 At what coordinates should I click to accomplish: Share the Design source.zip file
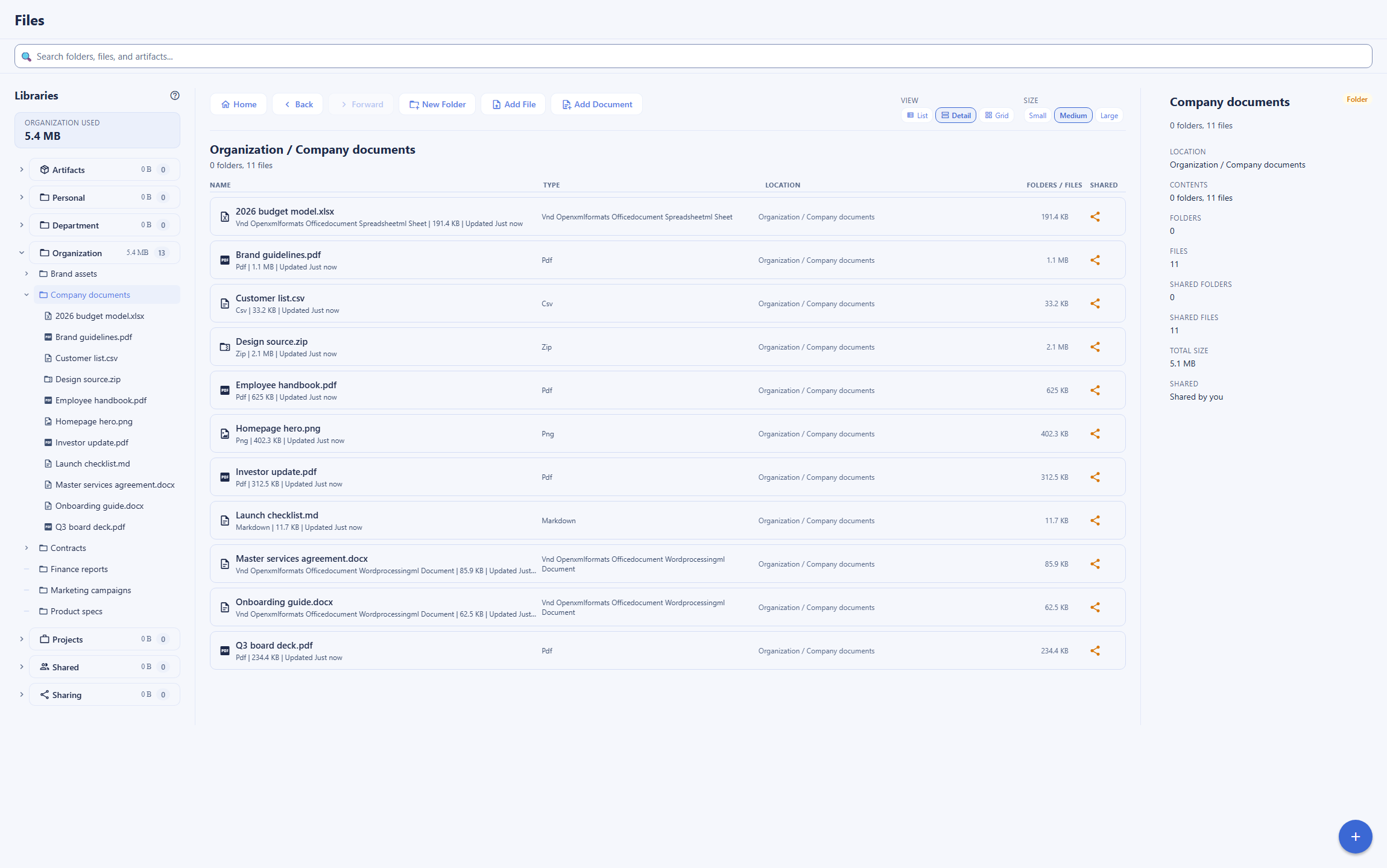[x=1095, y=347]
